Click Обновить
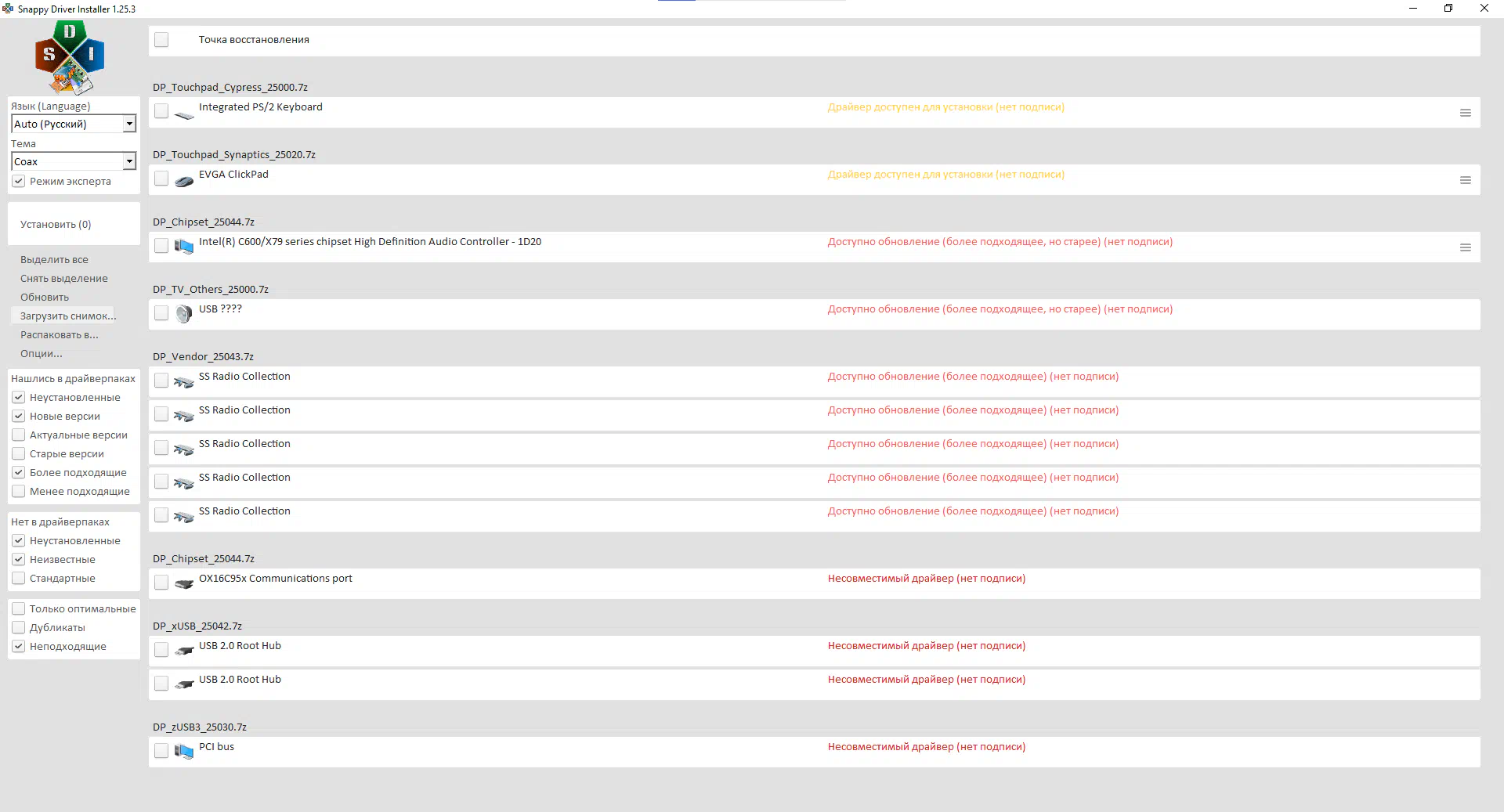This screenshot has height=812, width=1504. point(45,297)
